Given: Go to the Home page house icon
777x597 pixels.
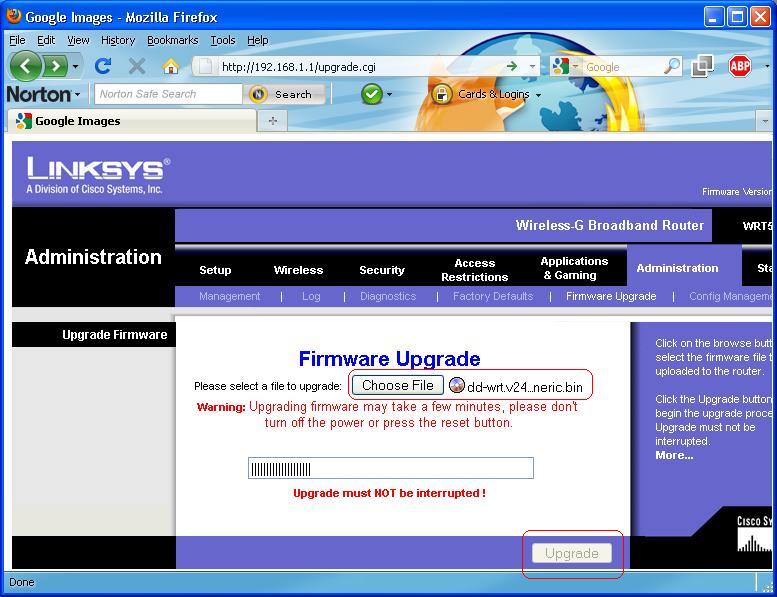Looking at the screenshot, I should tap(171, 66).
